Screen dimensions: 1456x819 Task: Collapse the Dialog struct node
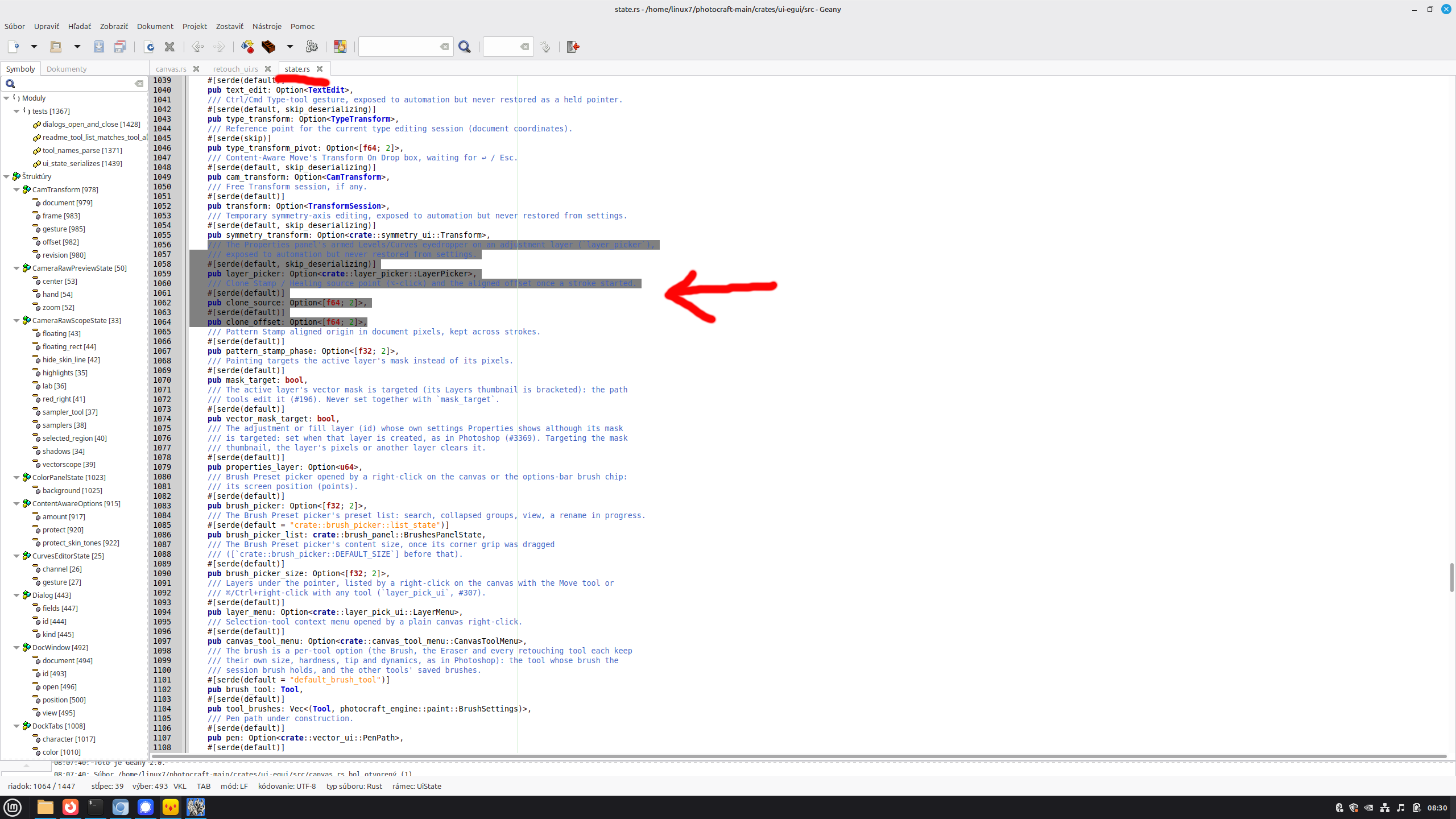point(16,595)
